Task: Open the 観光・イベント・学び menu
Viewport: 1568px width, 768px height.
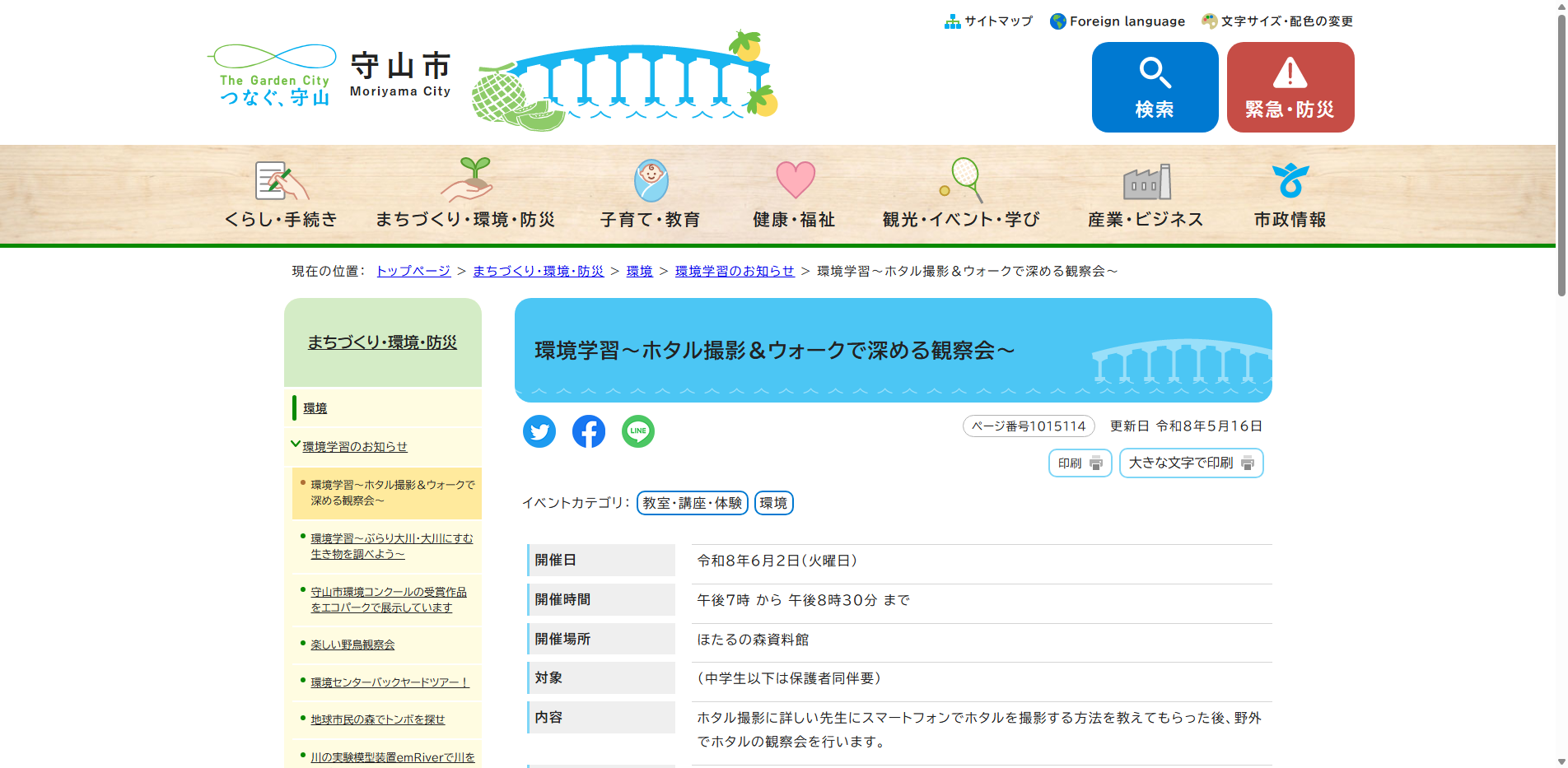Action: click(x=961, y=219)
